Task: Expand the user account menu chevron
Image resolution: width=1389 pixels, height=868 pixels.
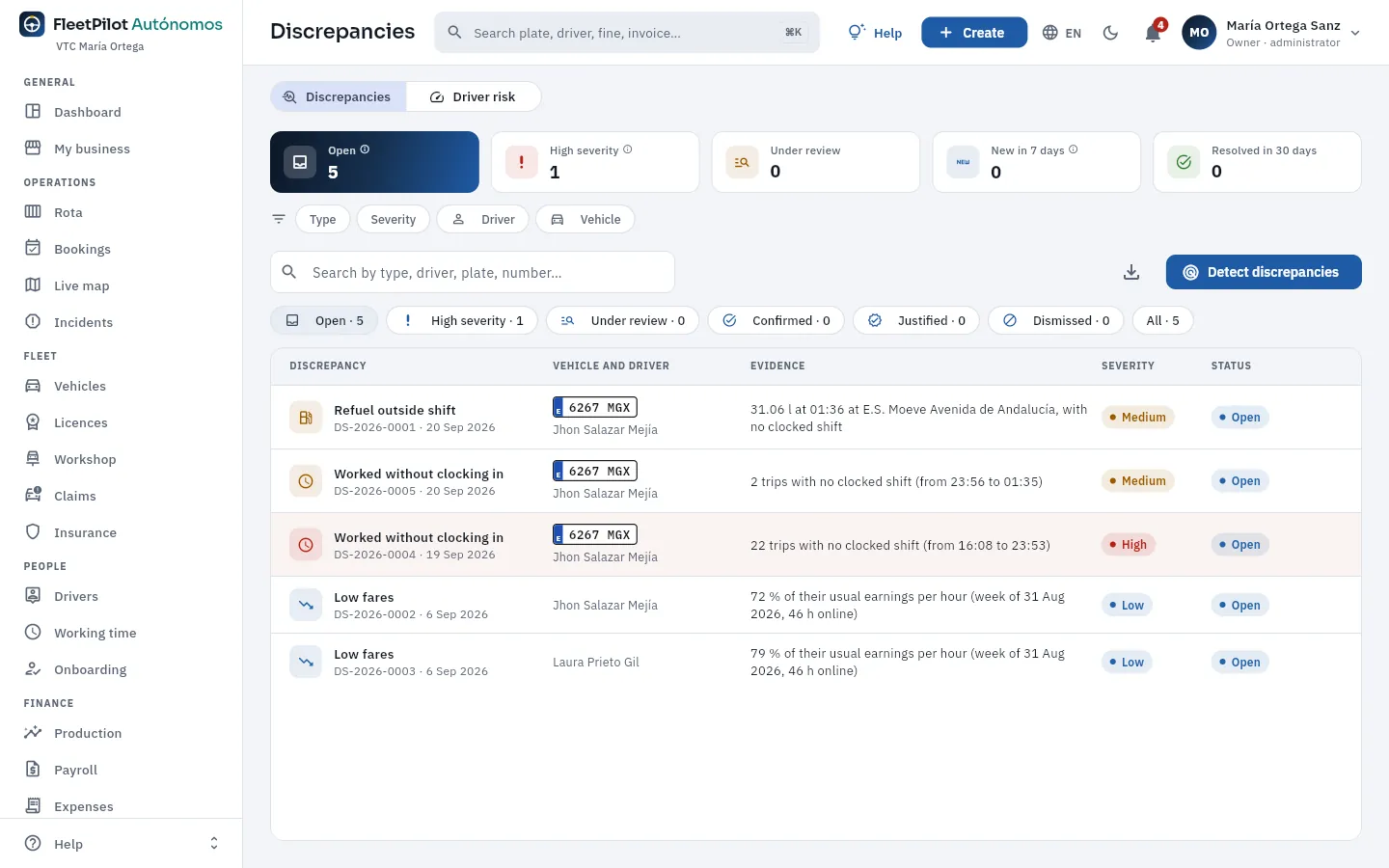Action: pos(1355,33)
